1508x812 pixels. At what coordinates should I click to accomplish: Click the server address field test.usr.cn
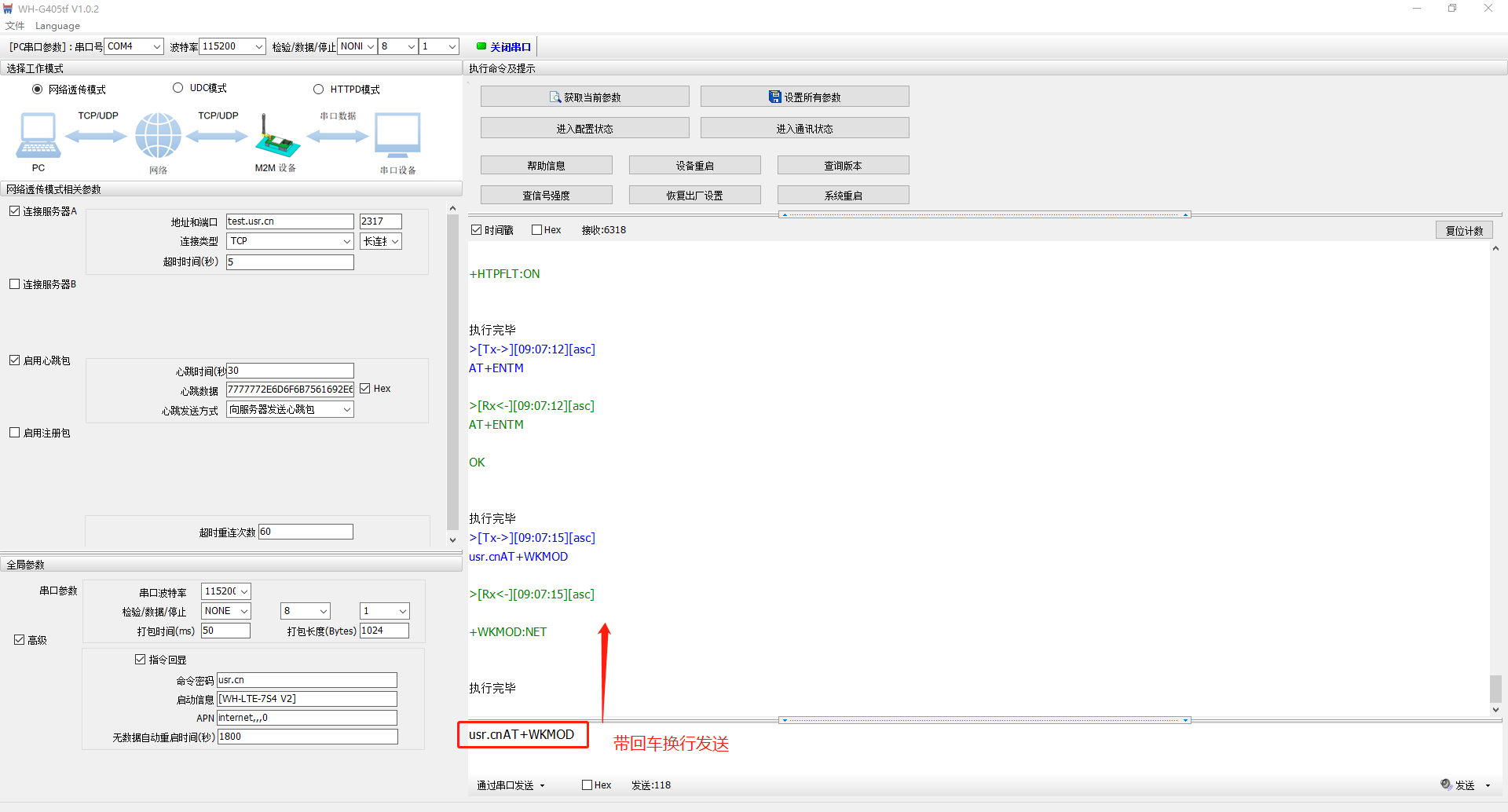[290, 221]
